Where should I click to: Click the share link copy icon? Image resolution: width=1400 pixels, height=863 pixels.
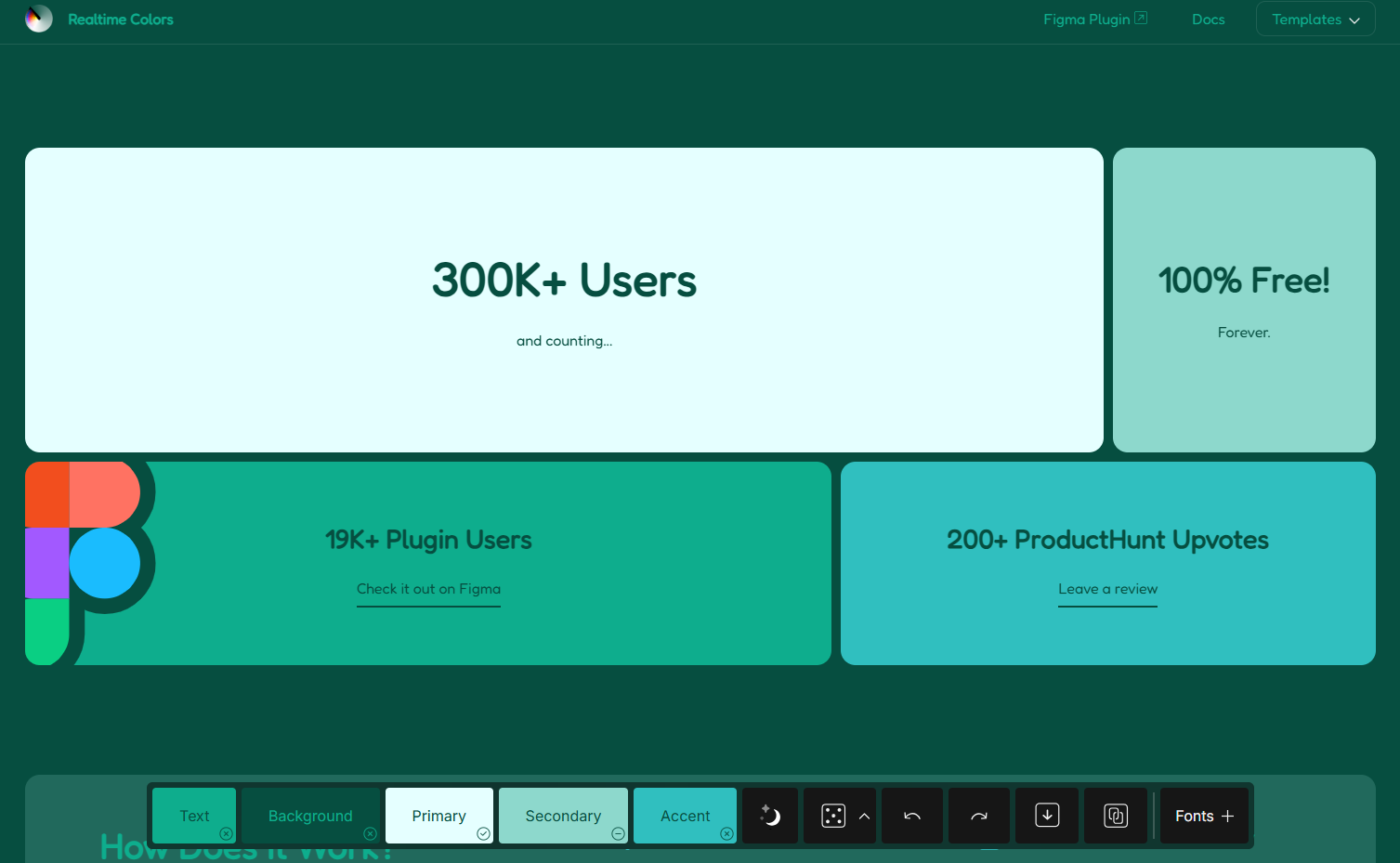(x=1116, y=816)
